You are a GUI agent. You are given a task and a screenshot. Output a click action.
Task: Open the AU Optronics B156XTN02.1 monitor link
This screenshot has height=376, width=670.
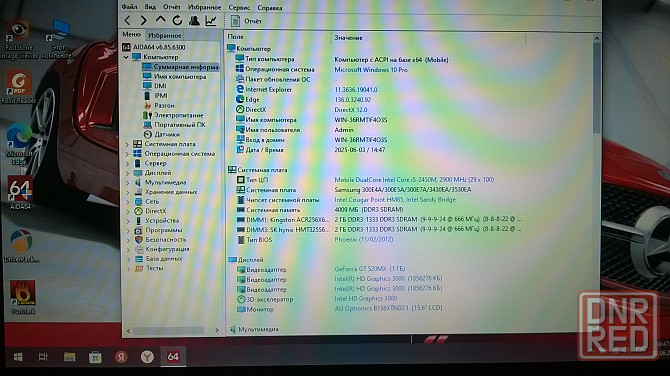coord(388,308)
